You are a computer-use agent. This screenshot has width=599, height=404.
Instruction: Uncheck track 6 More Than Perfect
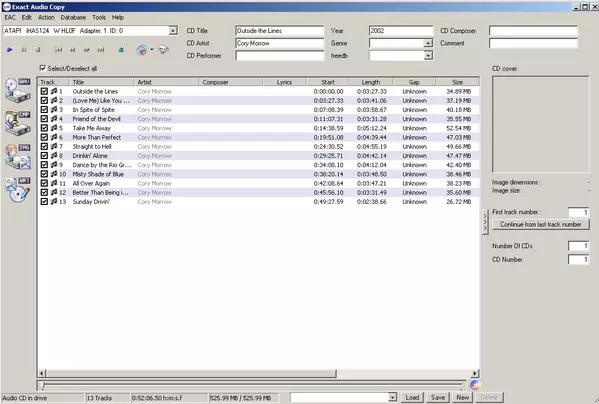coord(44,137)
